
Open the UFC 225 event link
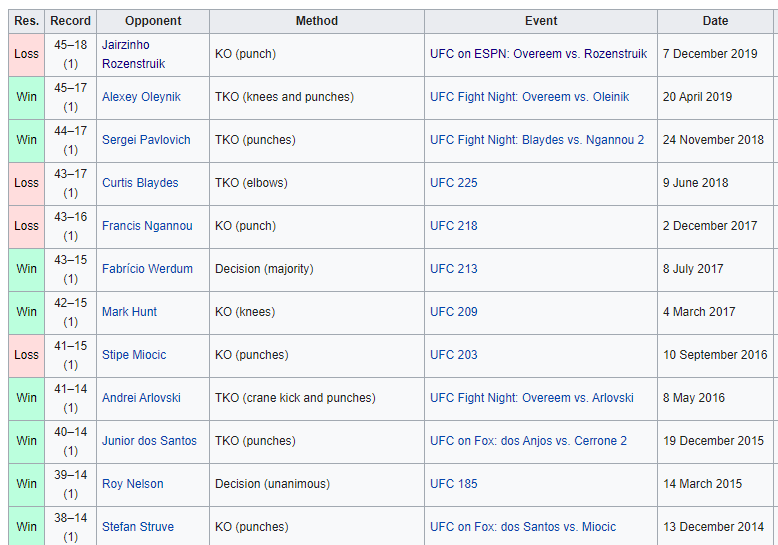pos(454,183)
